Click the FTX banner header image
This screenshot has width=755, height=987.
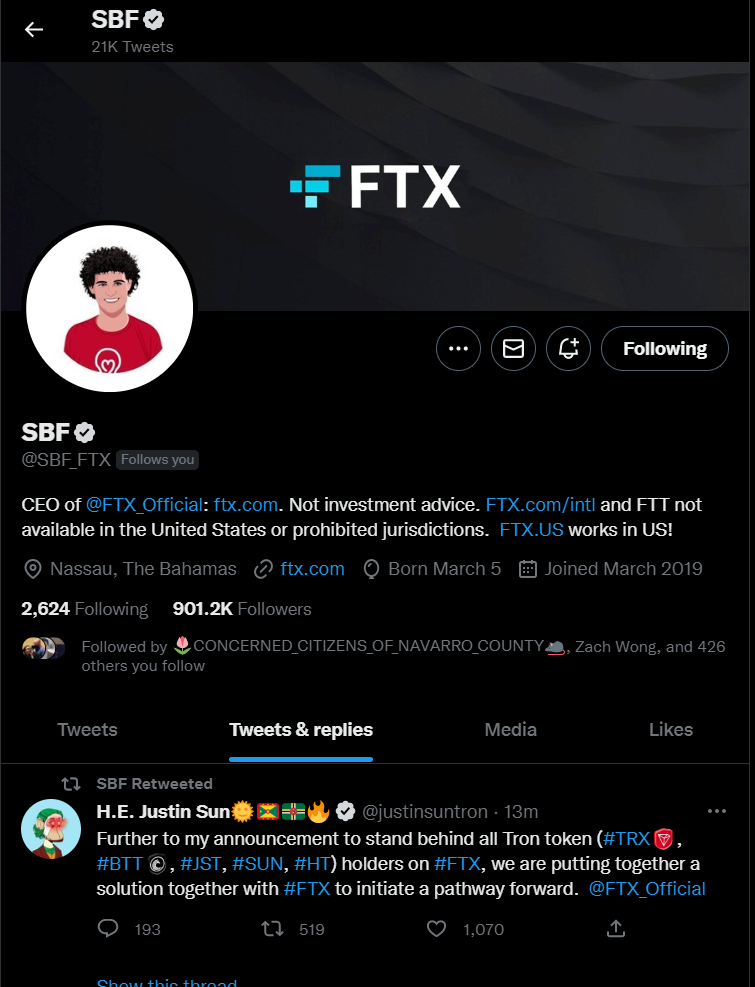point(377,186)
